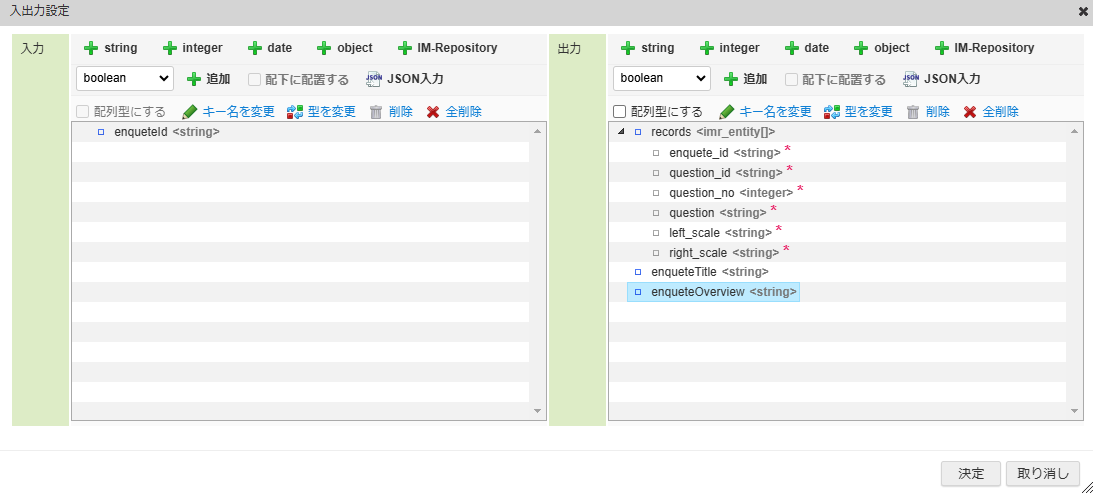Toggle 配下に配置する checkbox in output panel
This screenshot has height=493, width=1093.
coord(791,79)
